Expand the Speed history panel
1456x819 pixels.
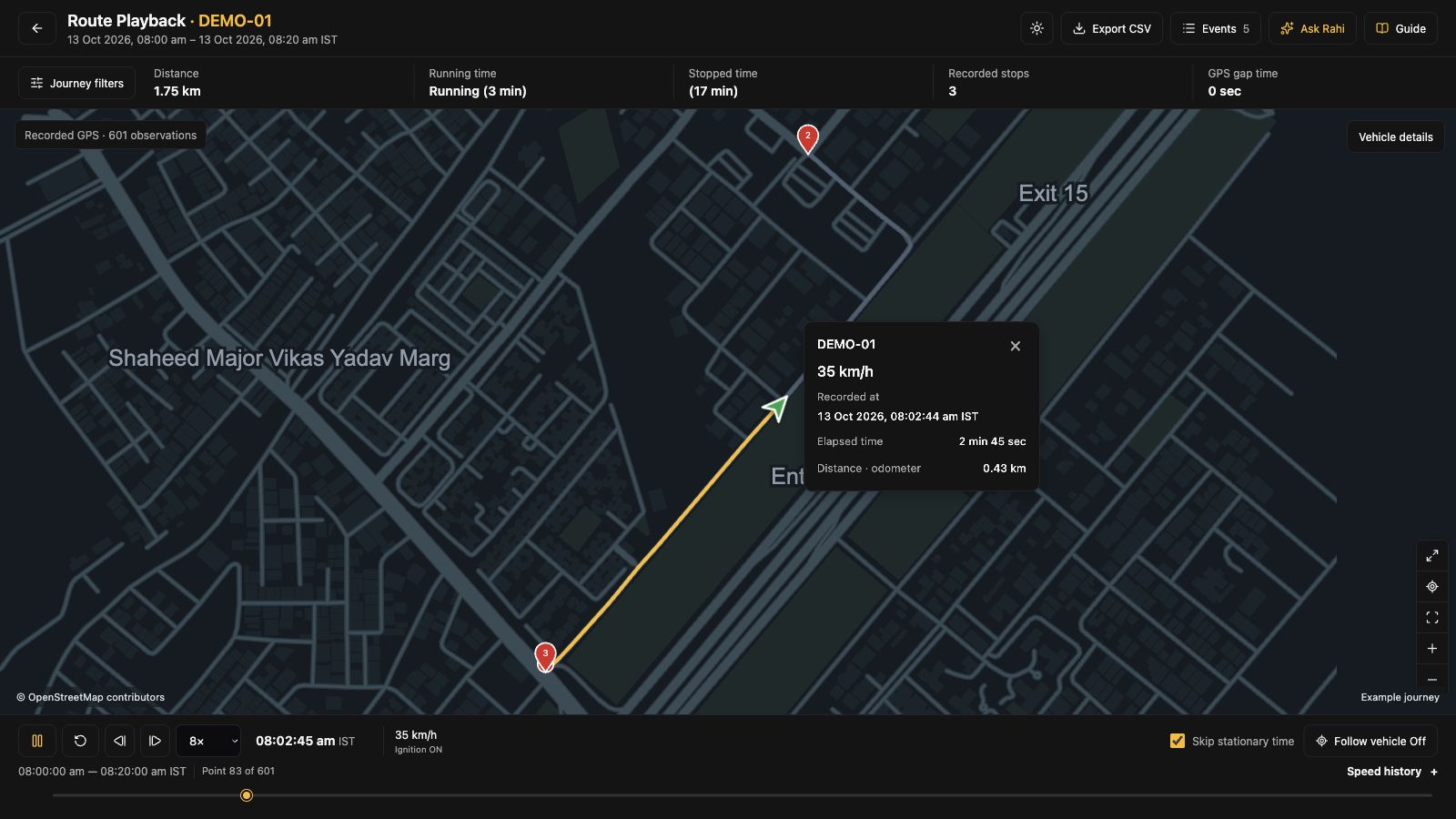pyautogui.click(x=1392, y=772)
